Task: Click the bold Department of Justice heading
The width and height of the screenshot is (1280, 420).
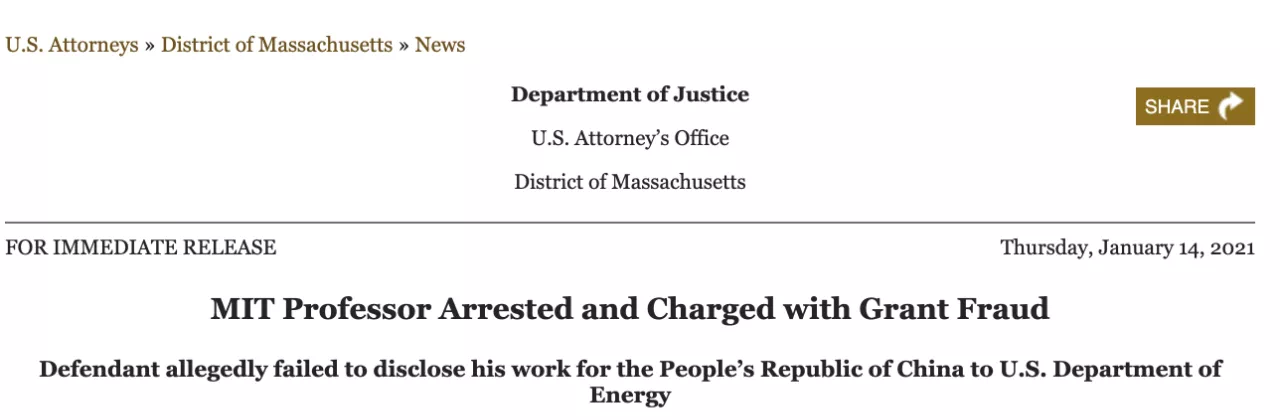Action: (630, 94)
